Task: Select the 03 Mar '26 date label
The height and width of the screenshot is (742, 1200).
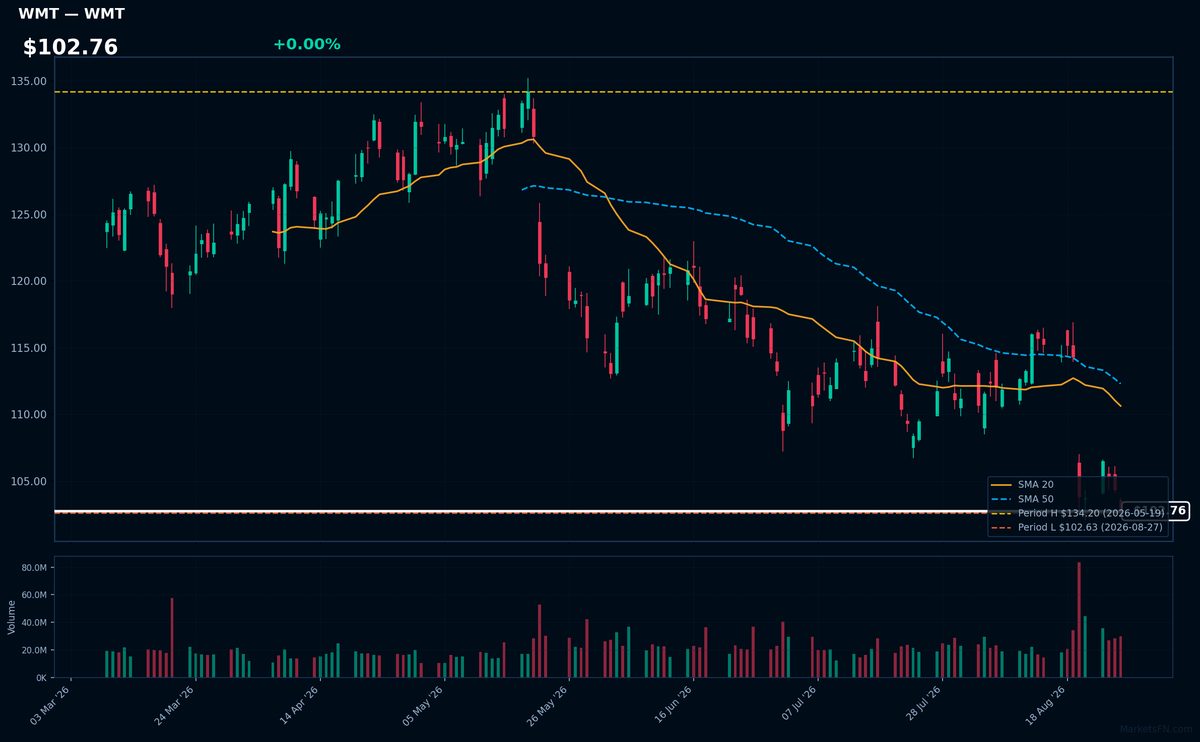Action: pos(50,706)
